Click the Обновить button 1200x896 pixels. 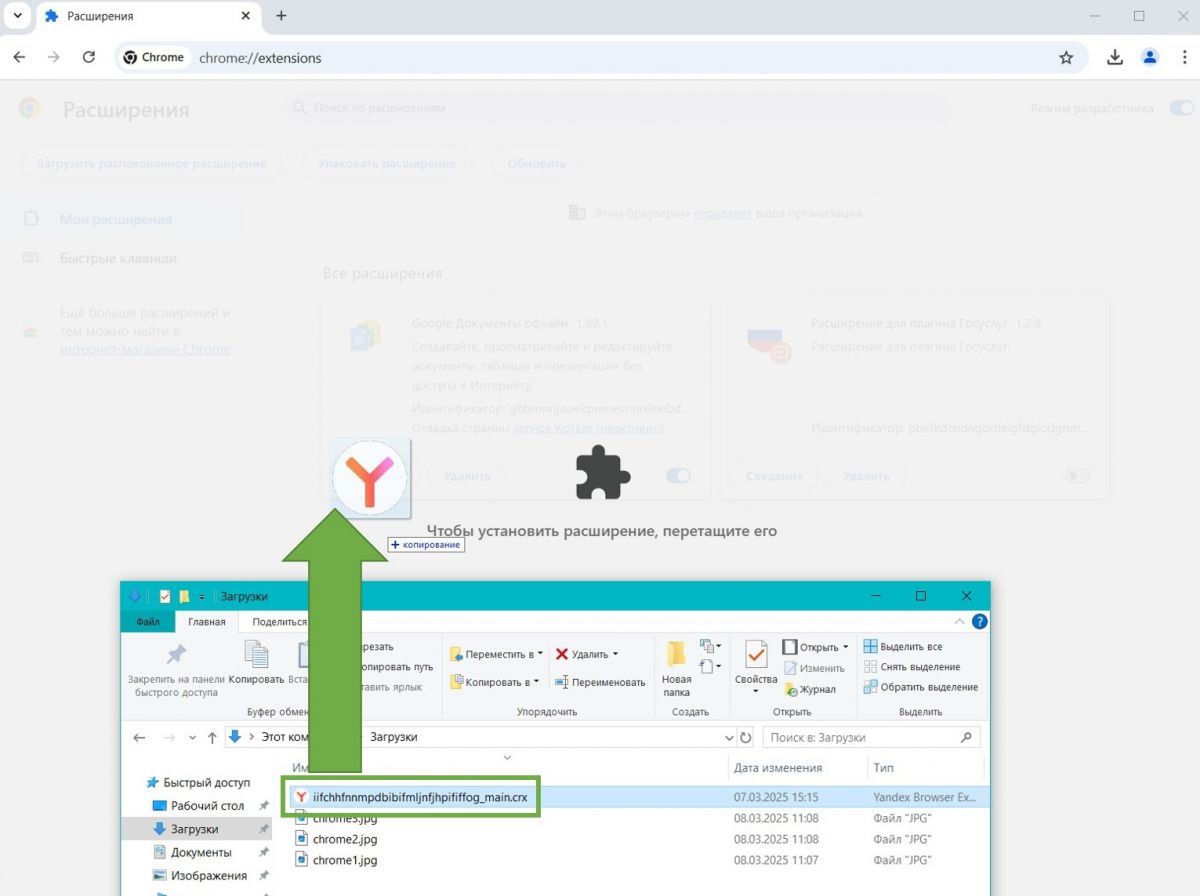[x=536, y=163]
